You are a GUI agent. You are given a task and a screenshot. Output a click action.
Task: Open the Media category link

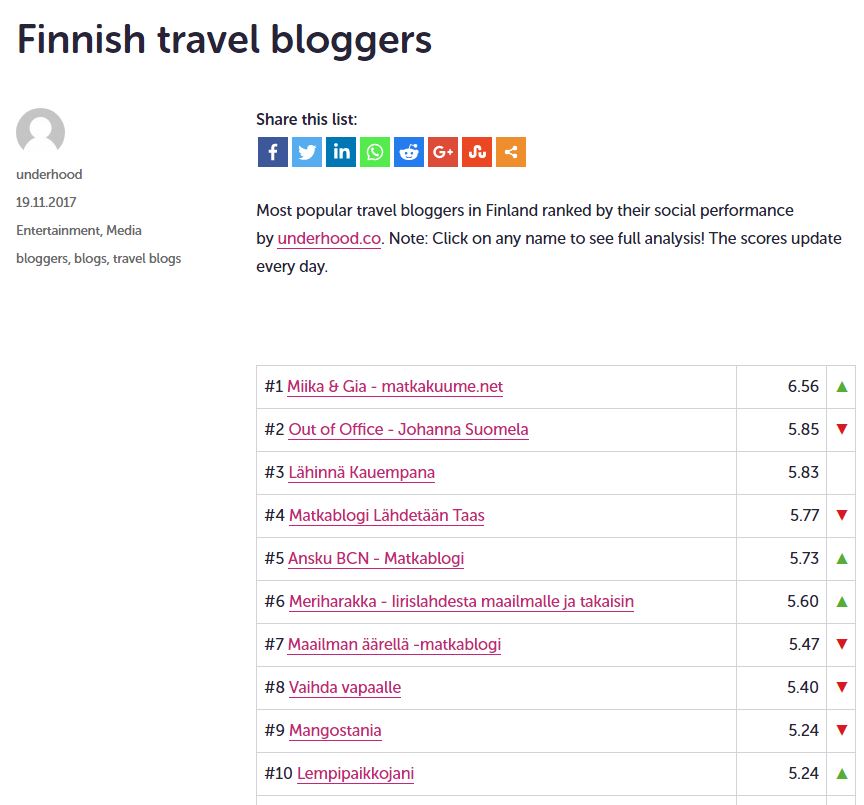[x=124, y=231]
